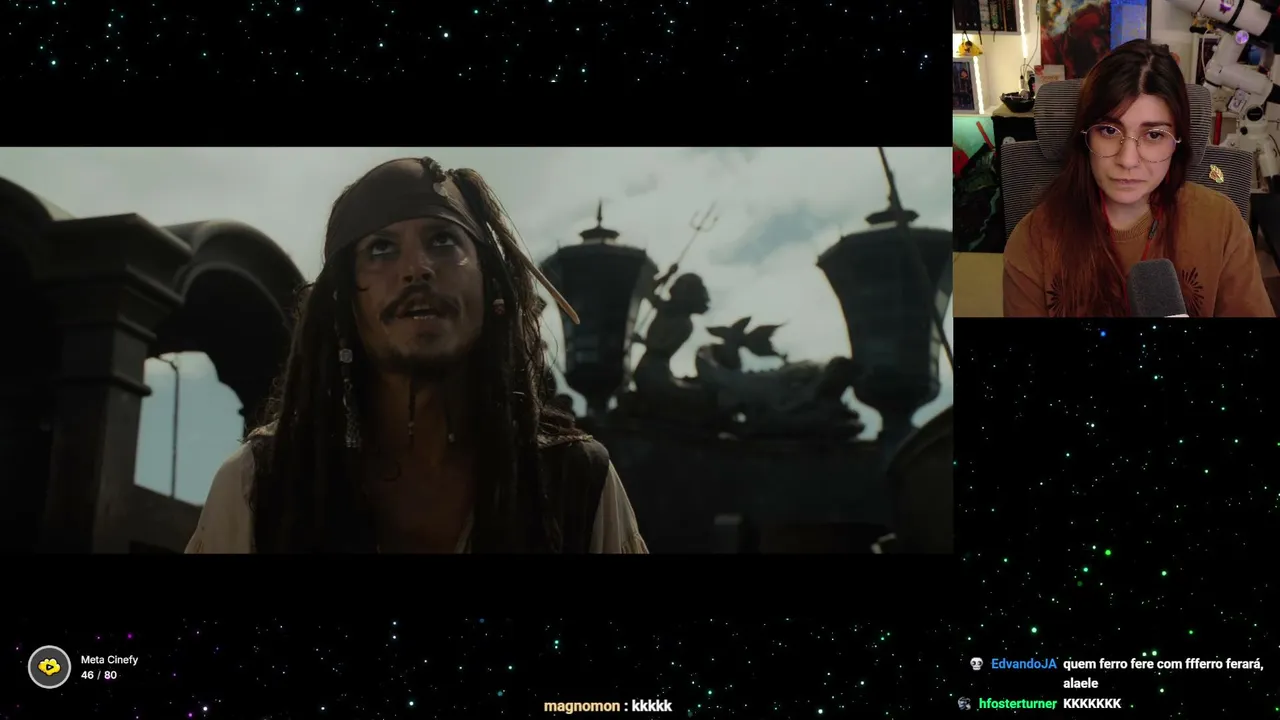
Task: Open chat user hfosterturner's name
Action: [x=1018, y=704]
